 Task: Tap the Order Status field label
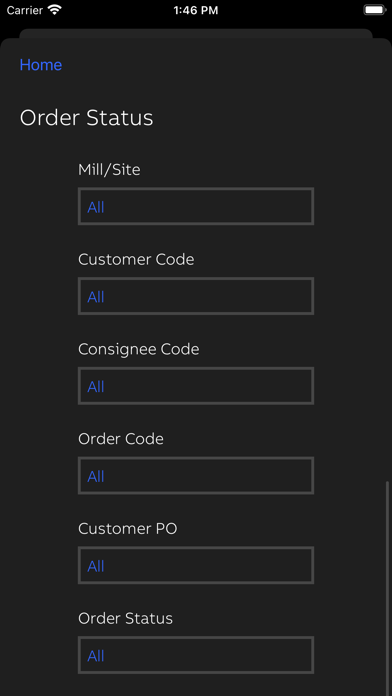pyautogui.click(x=125, y=618)
